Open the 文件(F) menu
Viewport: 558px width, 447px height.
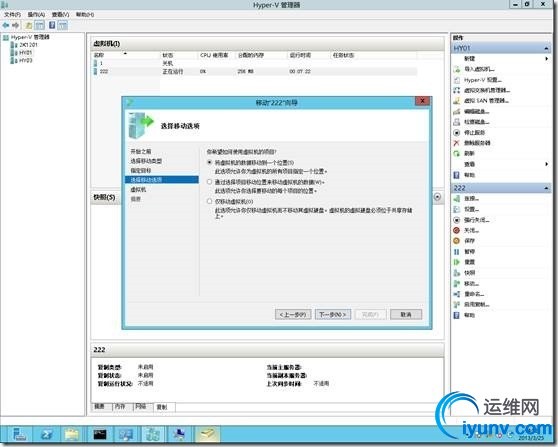point(12,15)
